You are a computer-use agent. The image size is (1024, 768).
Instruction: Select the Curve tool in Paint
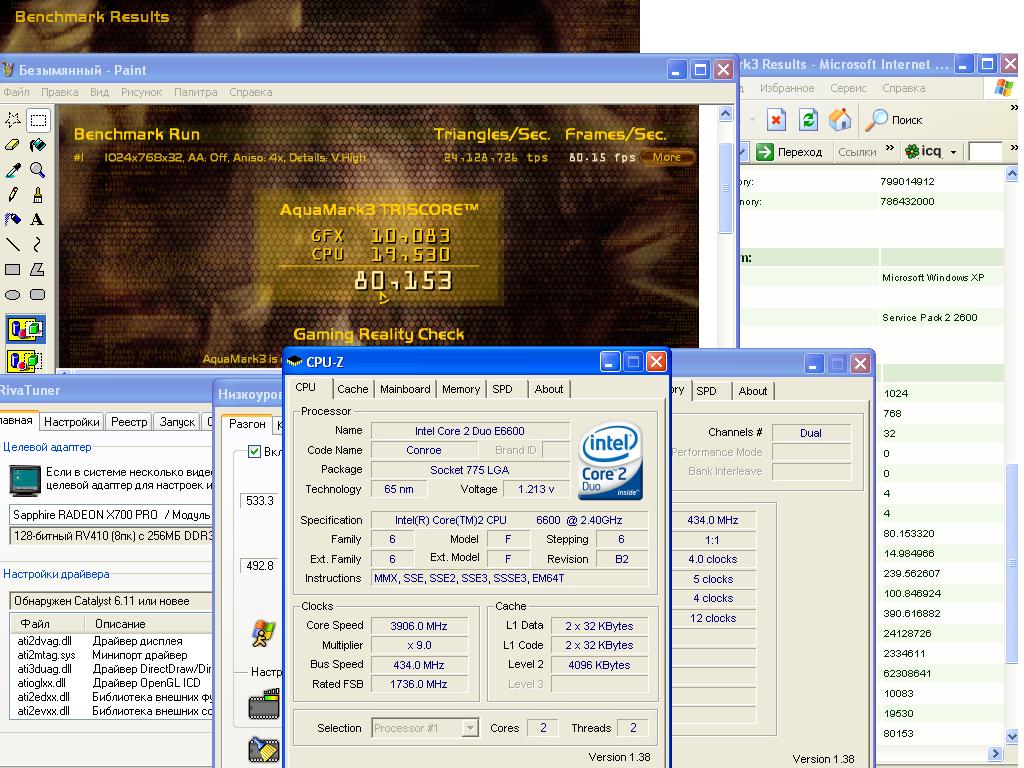38,244
